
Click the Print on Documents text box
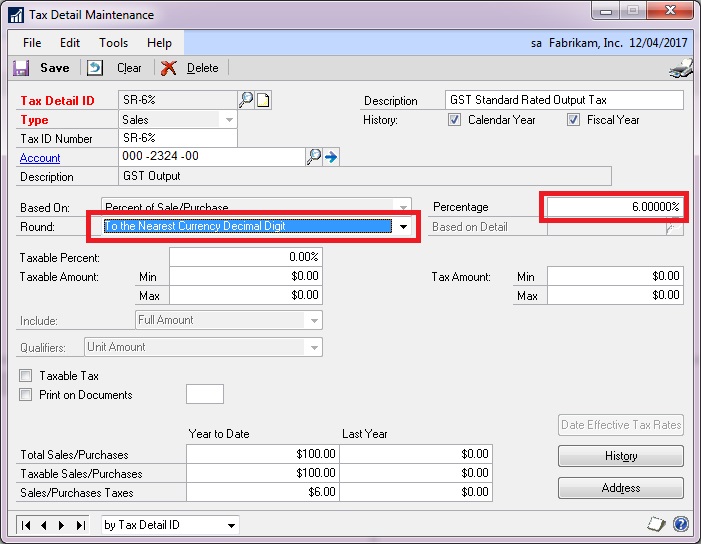(205, 394)
